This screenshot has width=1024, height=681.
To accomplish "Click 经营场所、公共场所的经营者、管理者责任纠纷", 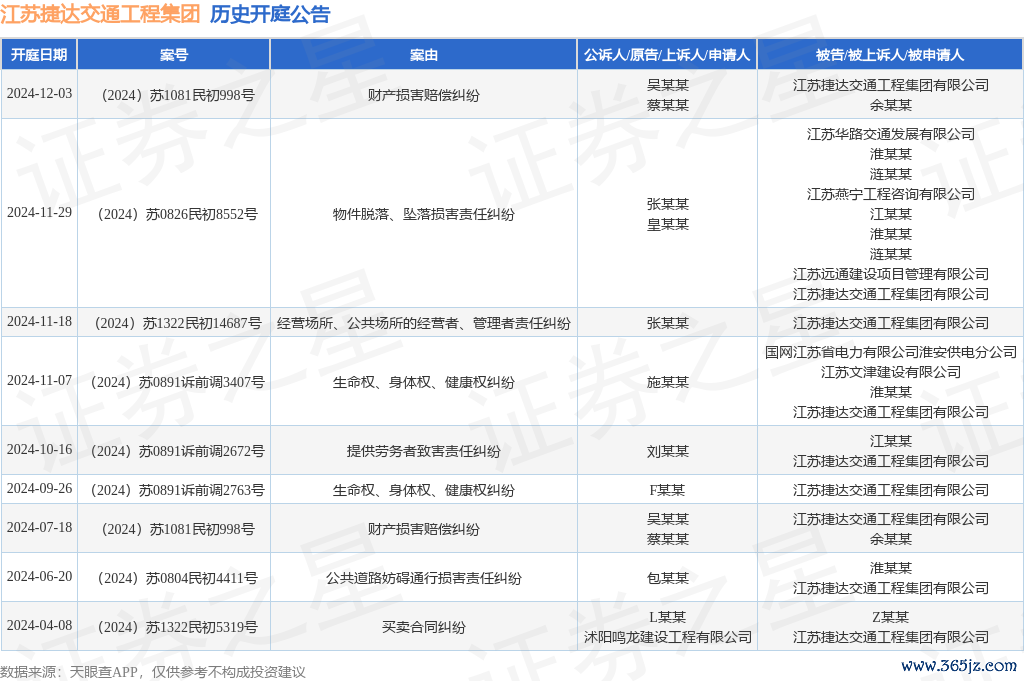I will click(424, 323).
